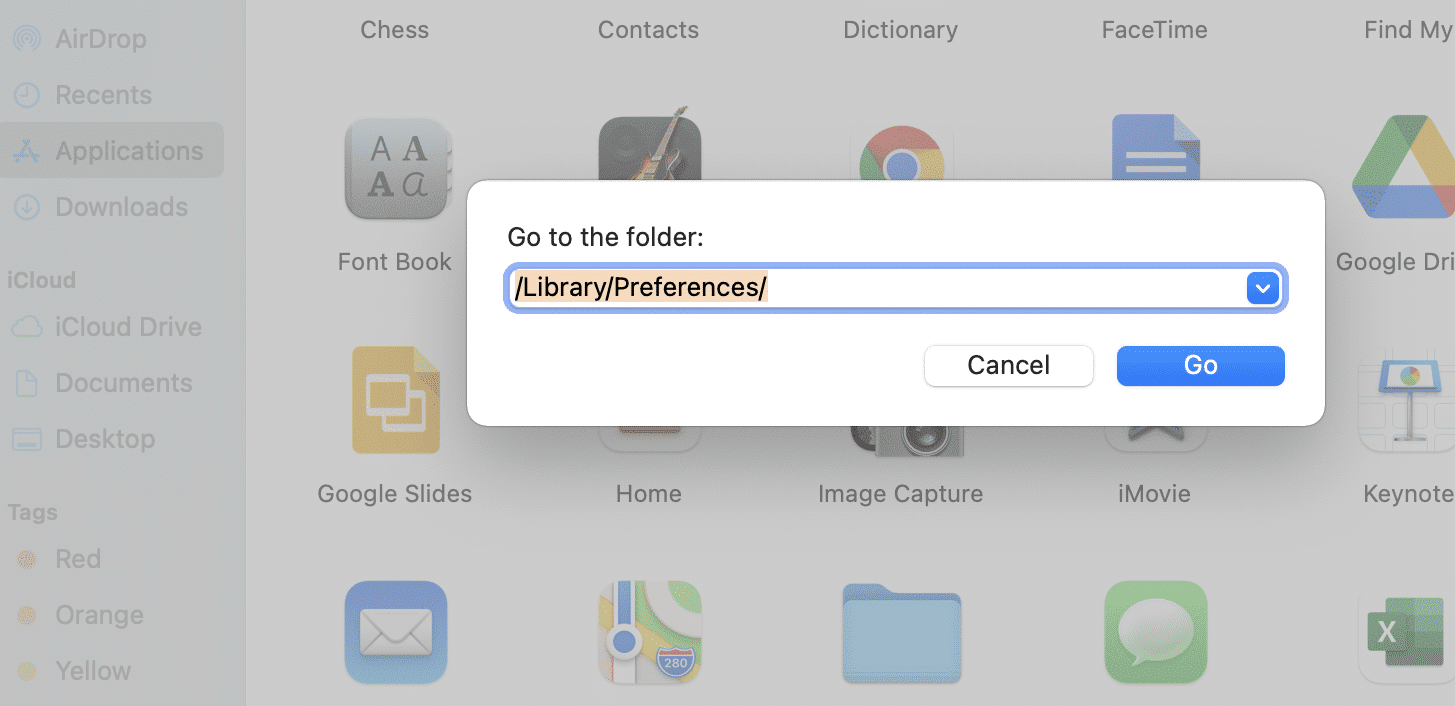Launch the Microsoft Excel app icon

(x=1405, y=633)
